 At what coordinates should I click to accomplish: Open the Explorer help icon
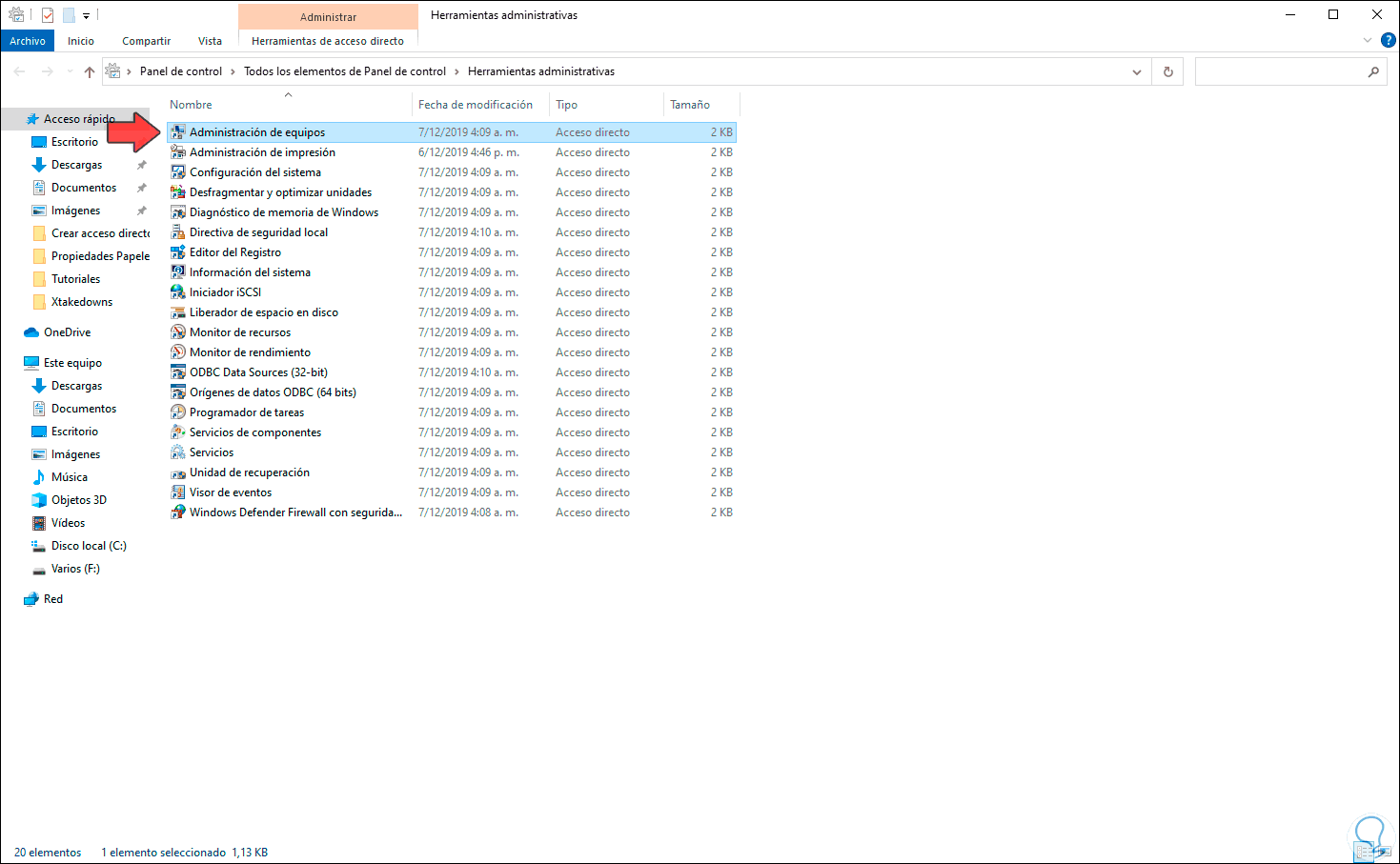click(x=1389, y=41)
